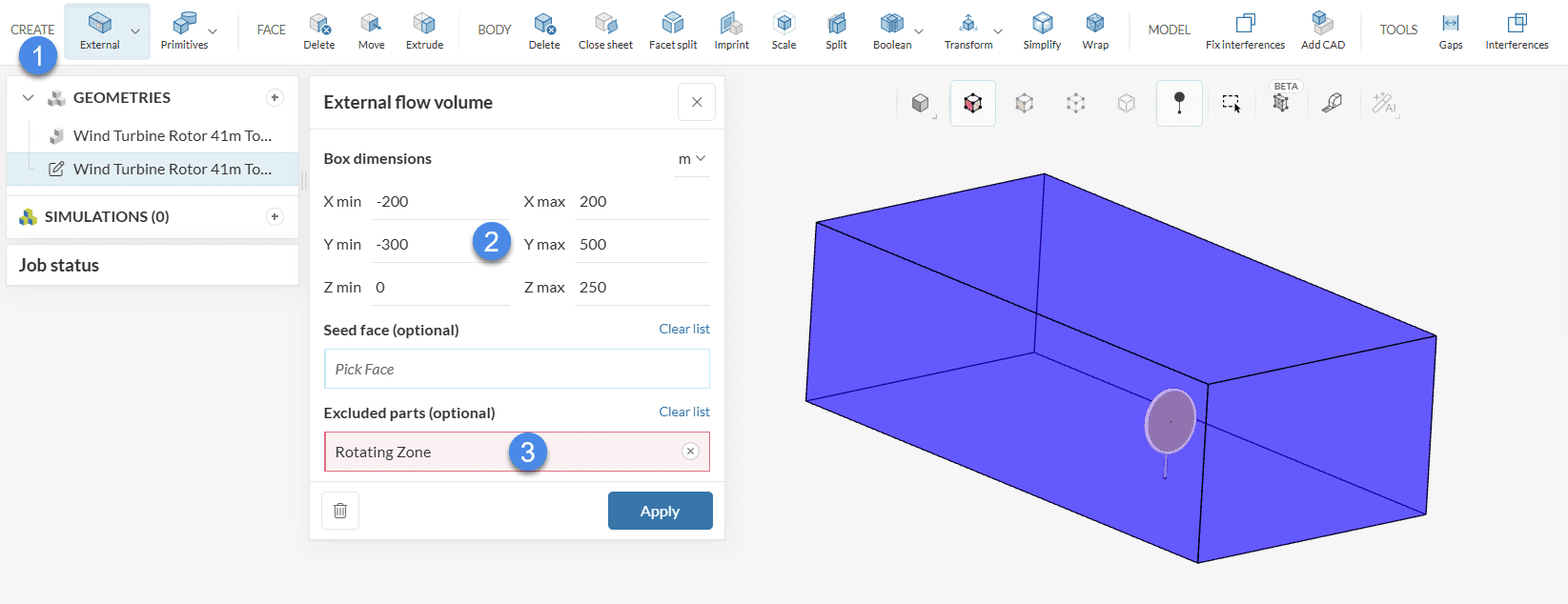
Task: Click the Simplify tool
Action: [1042, 30]
